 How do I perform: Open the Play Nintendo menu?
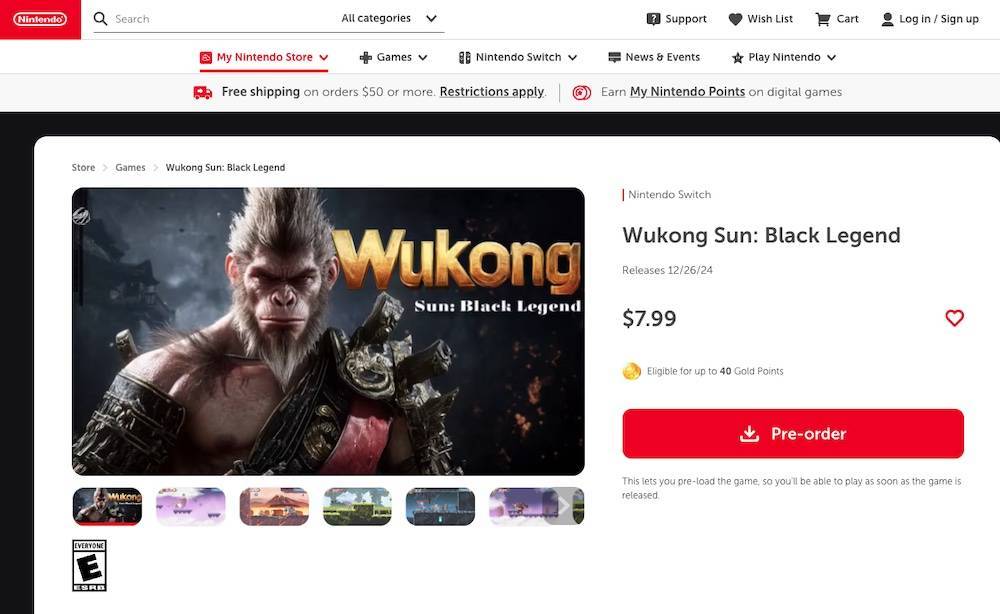[x=784, y=57]
